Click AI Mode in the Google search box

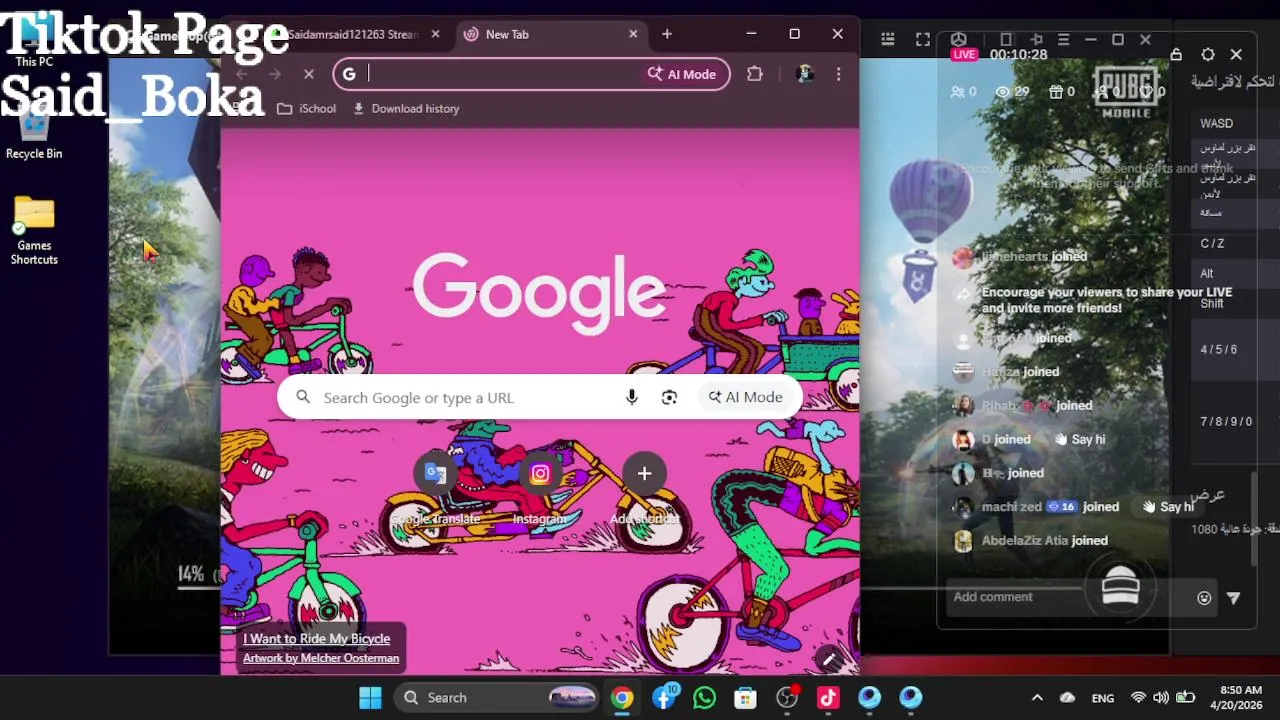click(x=746, y=397)
